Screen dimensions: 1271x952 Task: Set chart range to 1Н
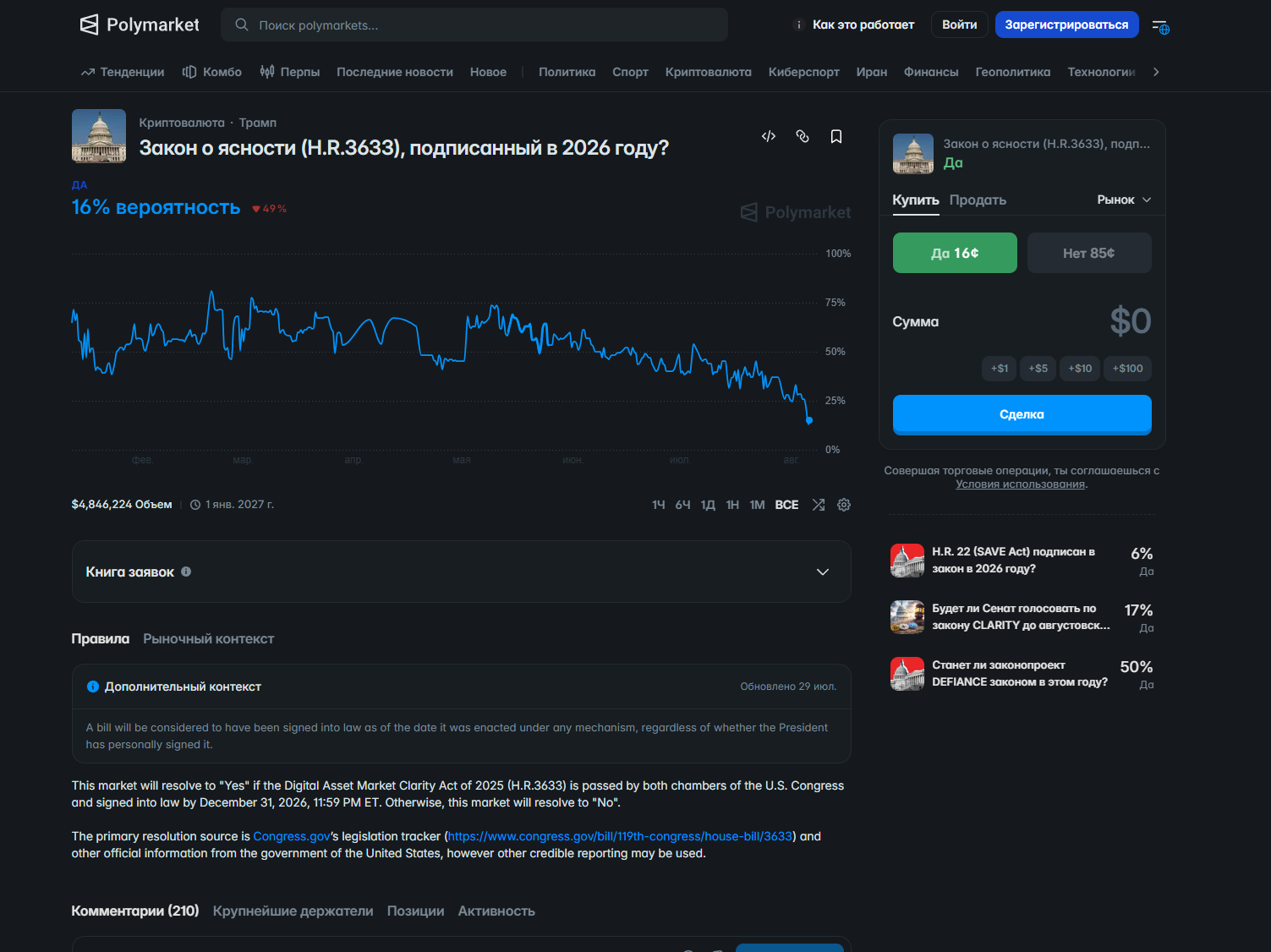coord(732,505)
